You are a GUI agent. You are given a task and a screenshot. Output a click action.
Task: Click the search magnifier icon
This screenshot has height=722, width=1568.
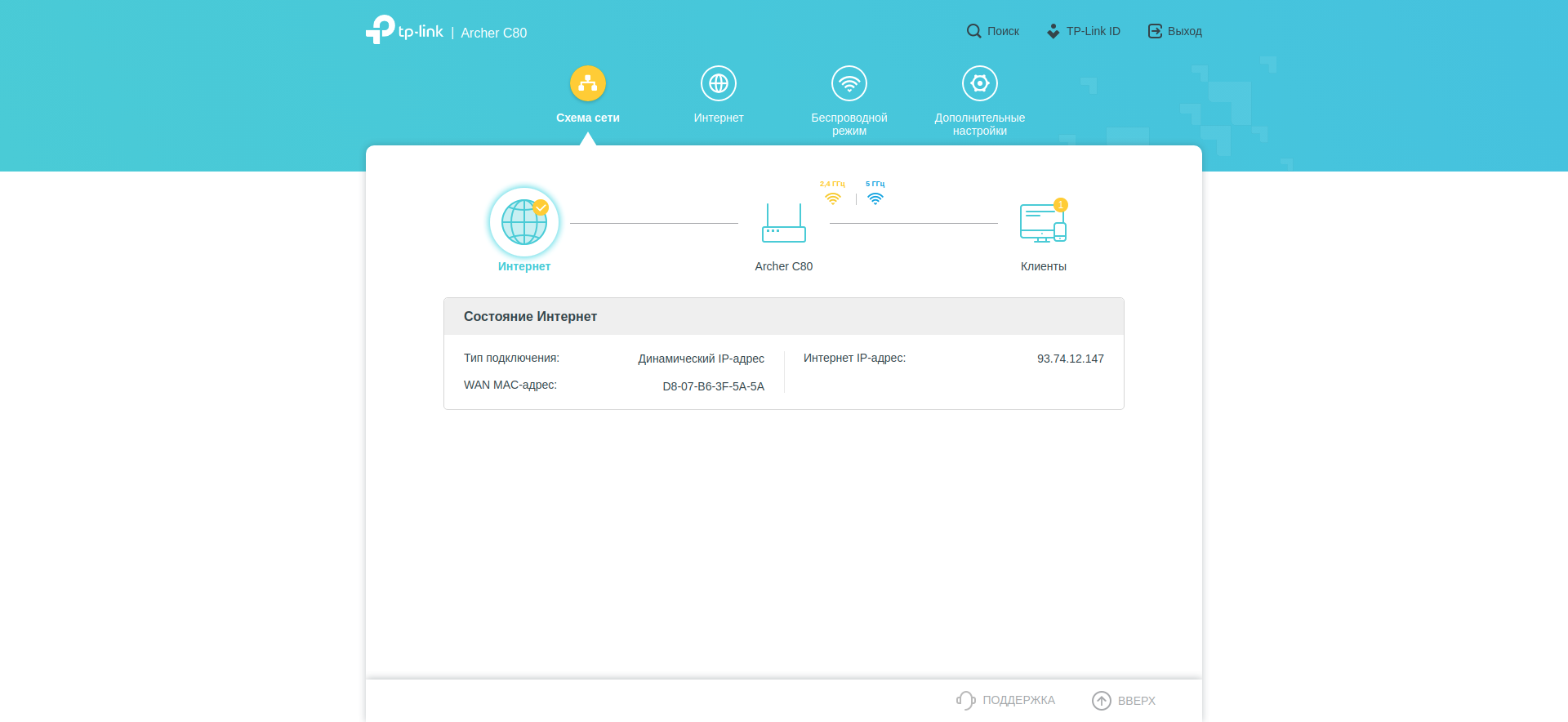pos(973,31)
